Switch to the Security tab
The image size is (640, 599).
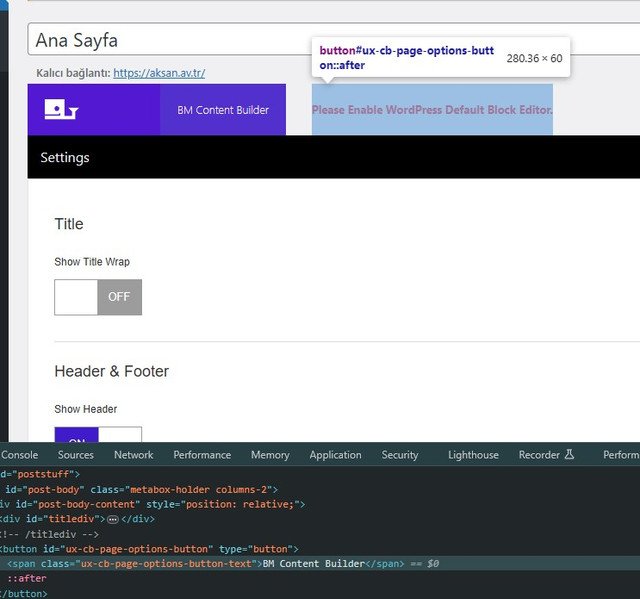(400, 455)
